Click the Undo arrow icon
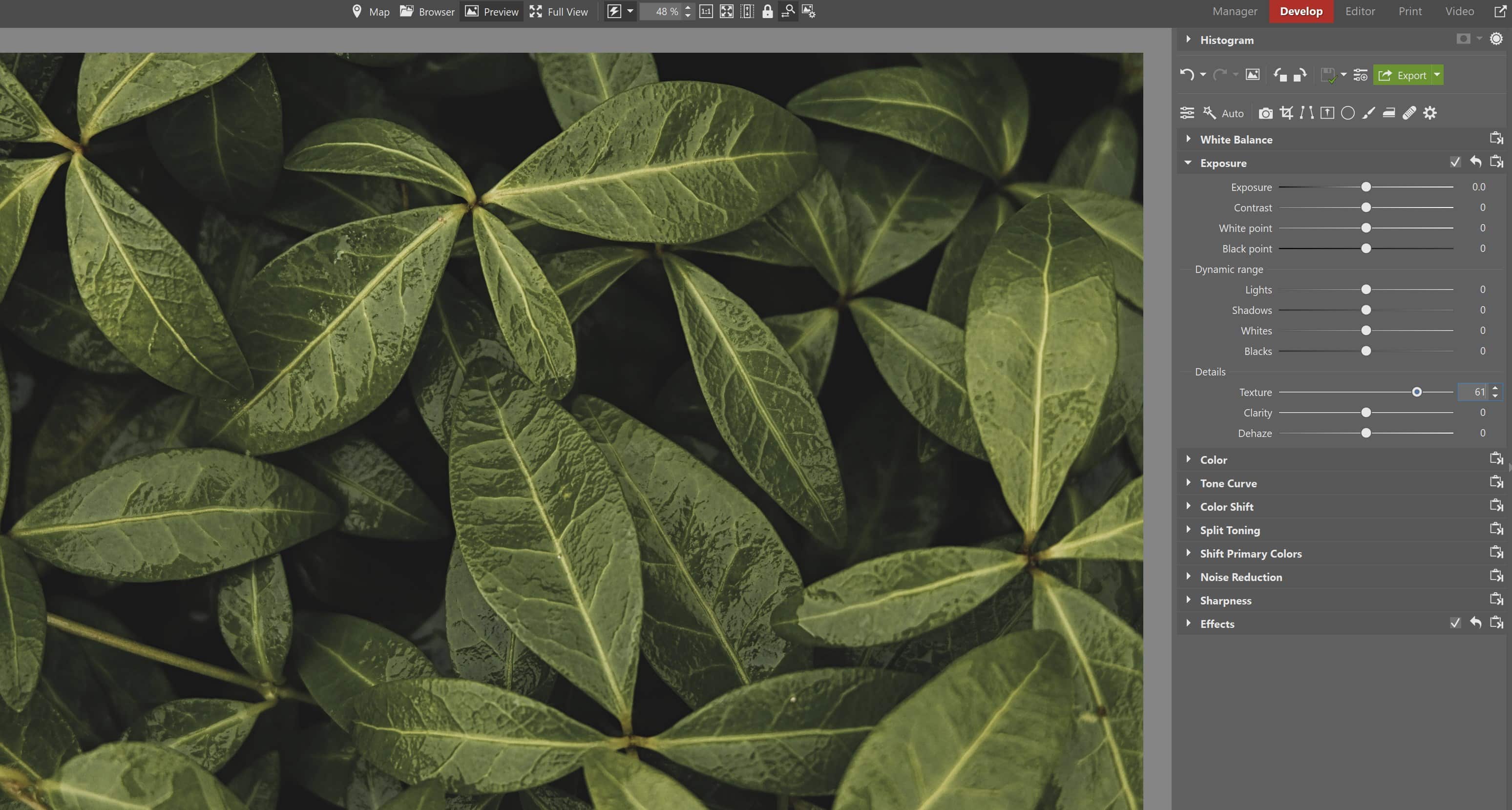This screenshot has height=810, width=1512. 1187,75
